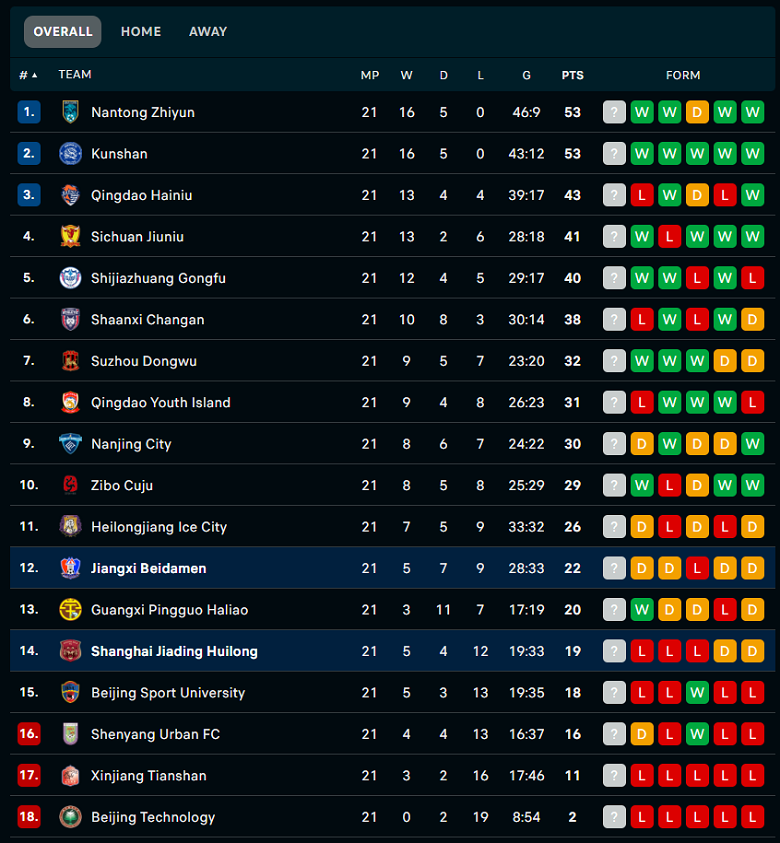
Task: Sort table by the # rank column
Action: pos(28,75)
